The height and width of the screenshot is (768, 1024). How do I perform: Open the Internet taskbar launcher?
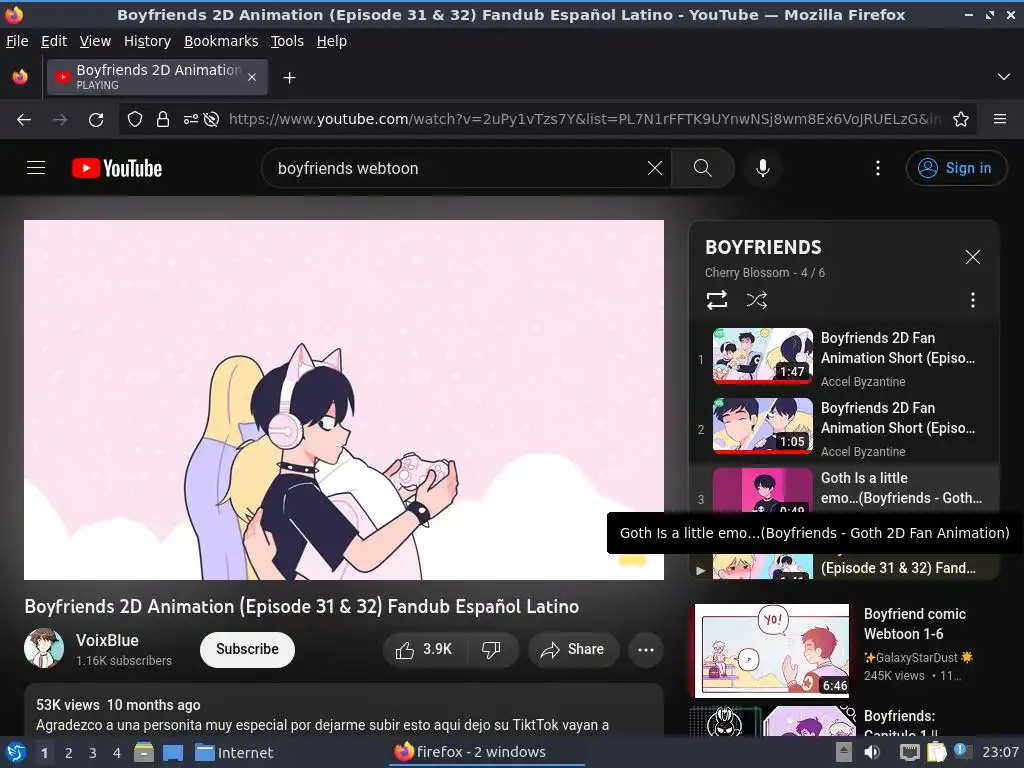(234, 753)
